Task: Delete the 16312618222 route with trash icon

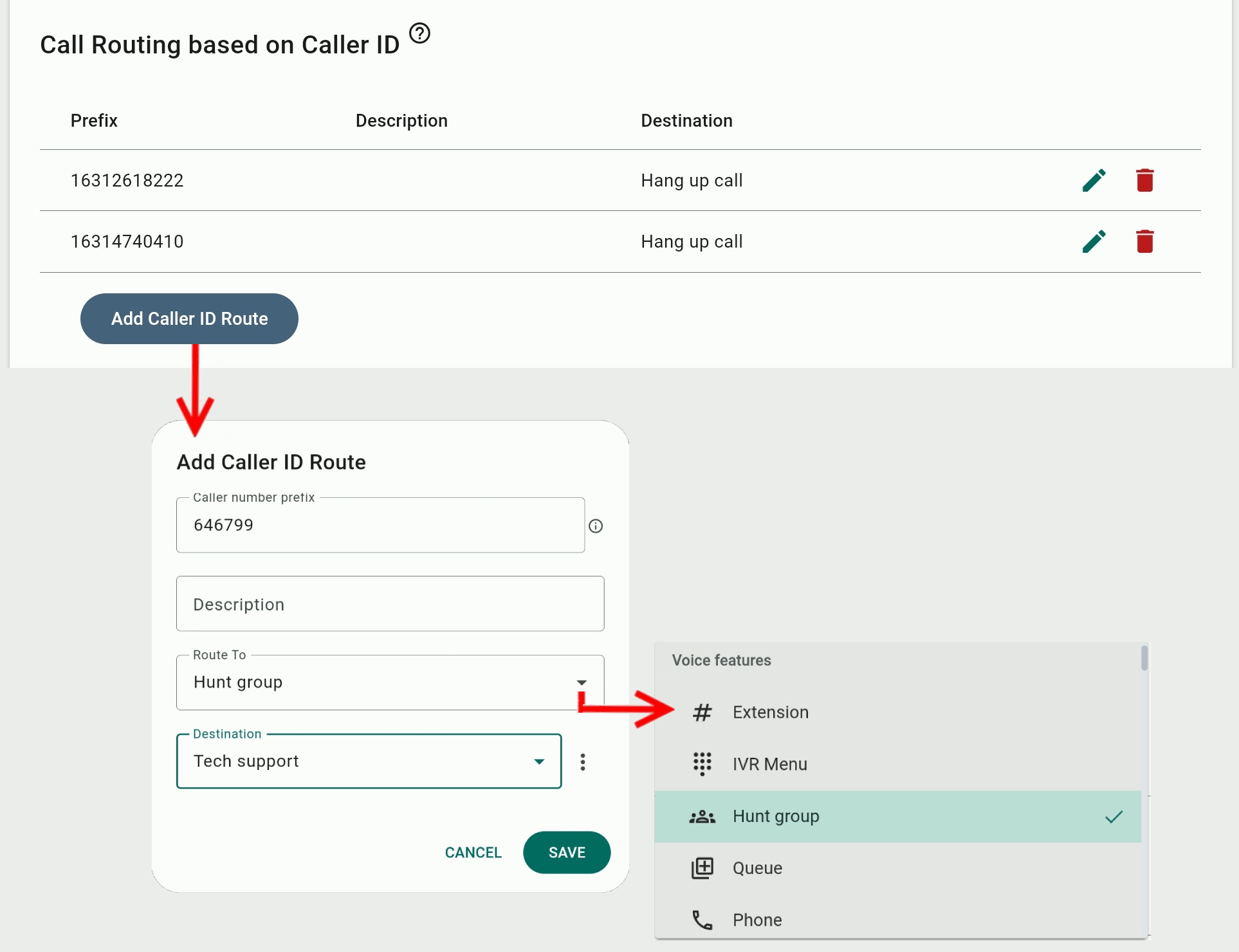Action: 1144,181
